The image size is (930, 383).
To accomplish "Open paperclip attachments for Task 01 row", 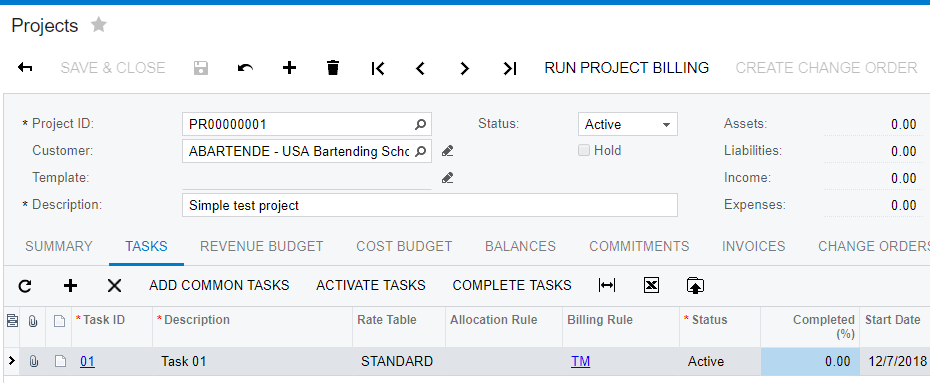I will (34, 361).
